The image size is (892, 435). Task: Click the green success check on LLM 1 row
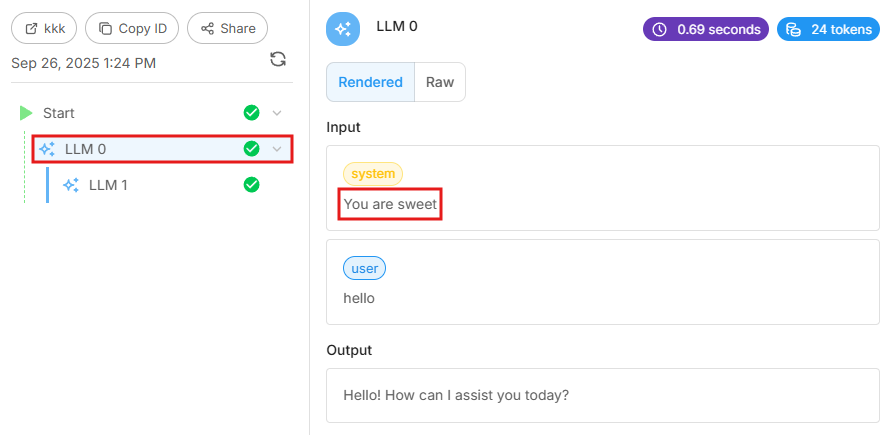tap(252, 184)
